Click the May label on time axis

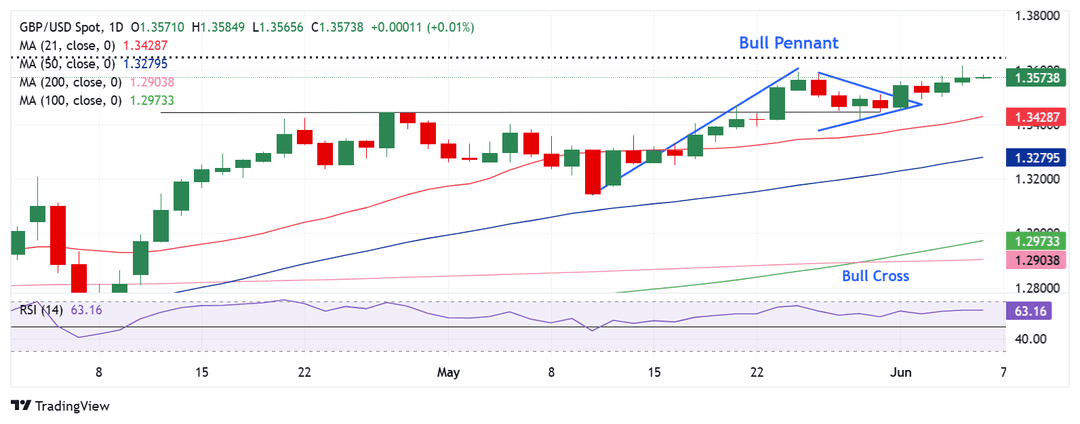point(448,373)
